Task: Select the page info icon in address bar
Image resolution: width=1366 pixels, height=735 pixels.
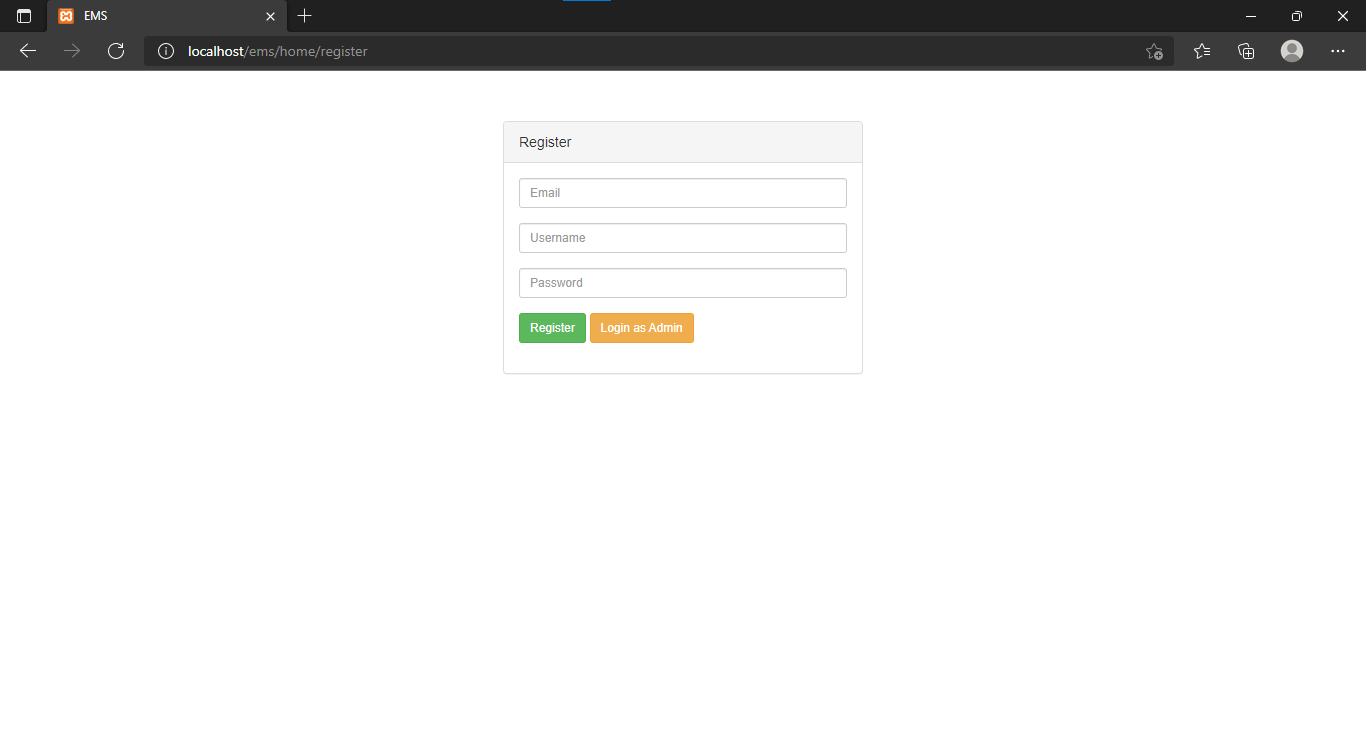Action: (x=166, y=51)
